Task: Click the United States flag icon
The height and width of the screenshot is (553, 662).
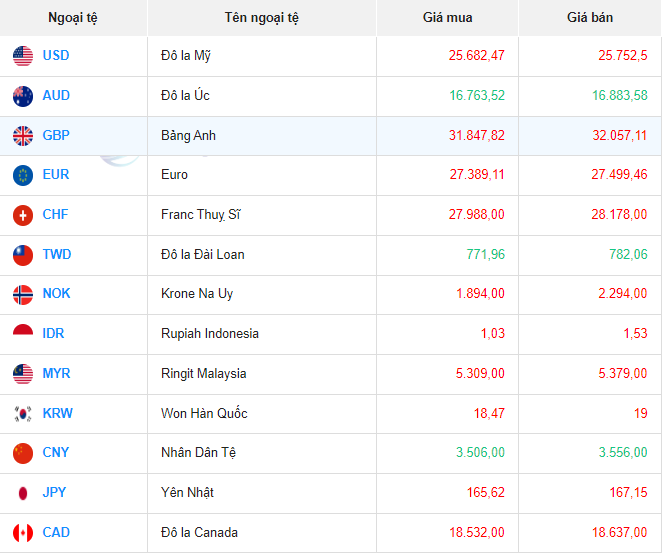Action: coord(23,56)
